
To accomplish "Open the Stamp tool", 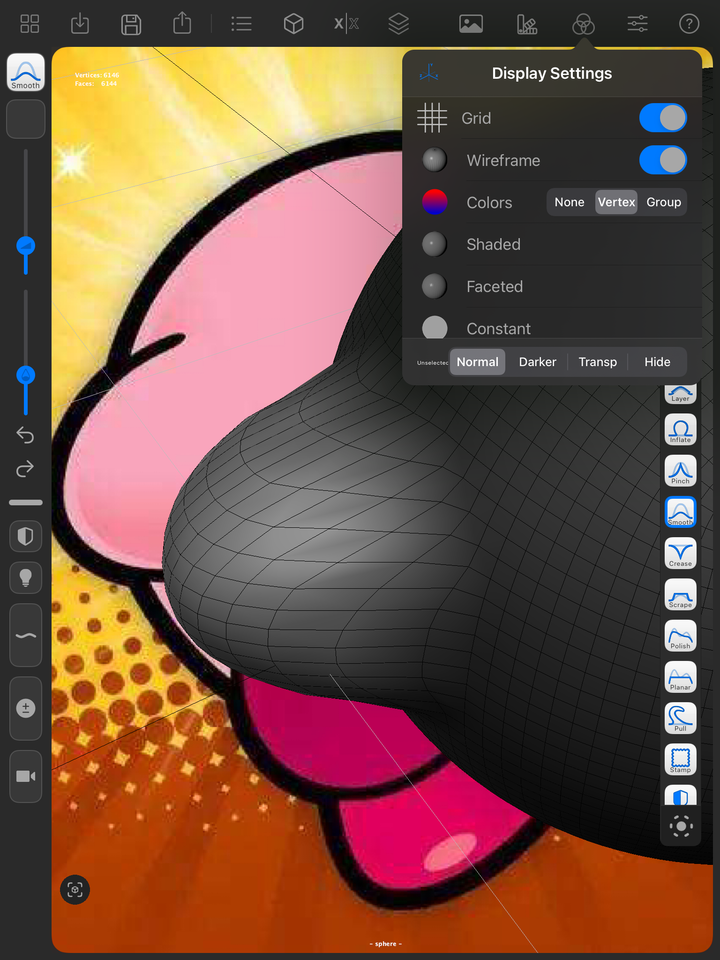I will pyautogui.click(x=680, y=759).
